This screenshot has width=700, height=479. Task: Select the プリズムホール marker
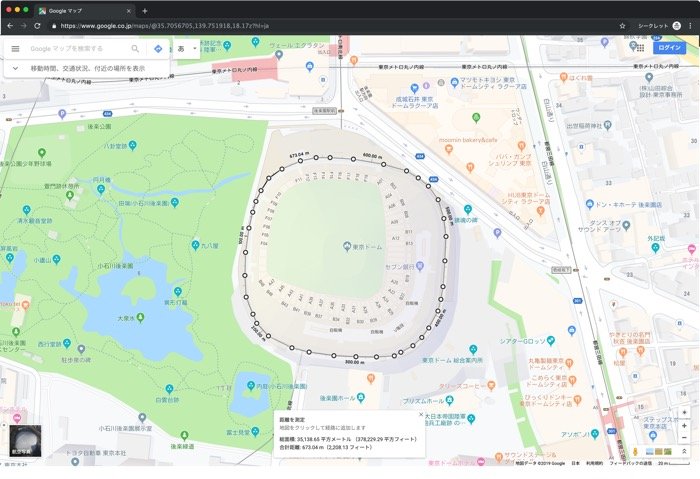point(449,400)
